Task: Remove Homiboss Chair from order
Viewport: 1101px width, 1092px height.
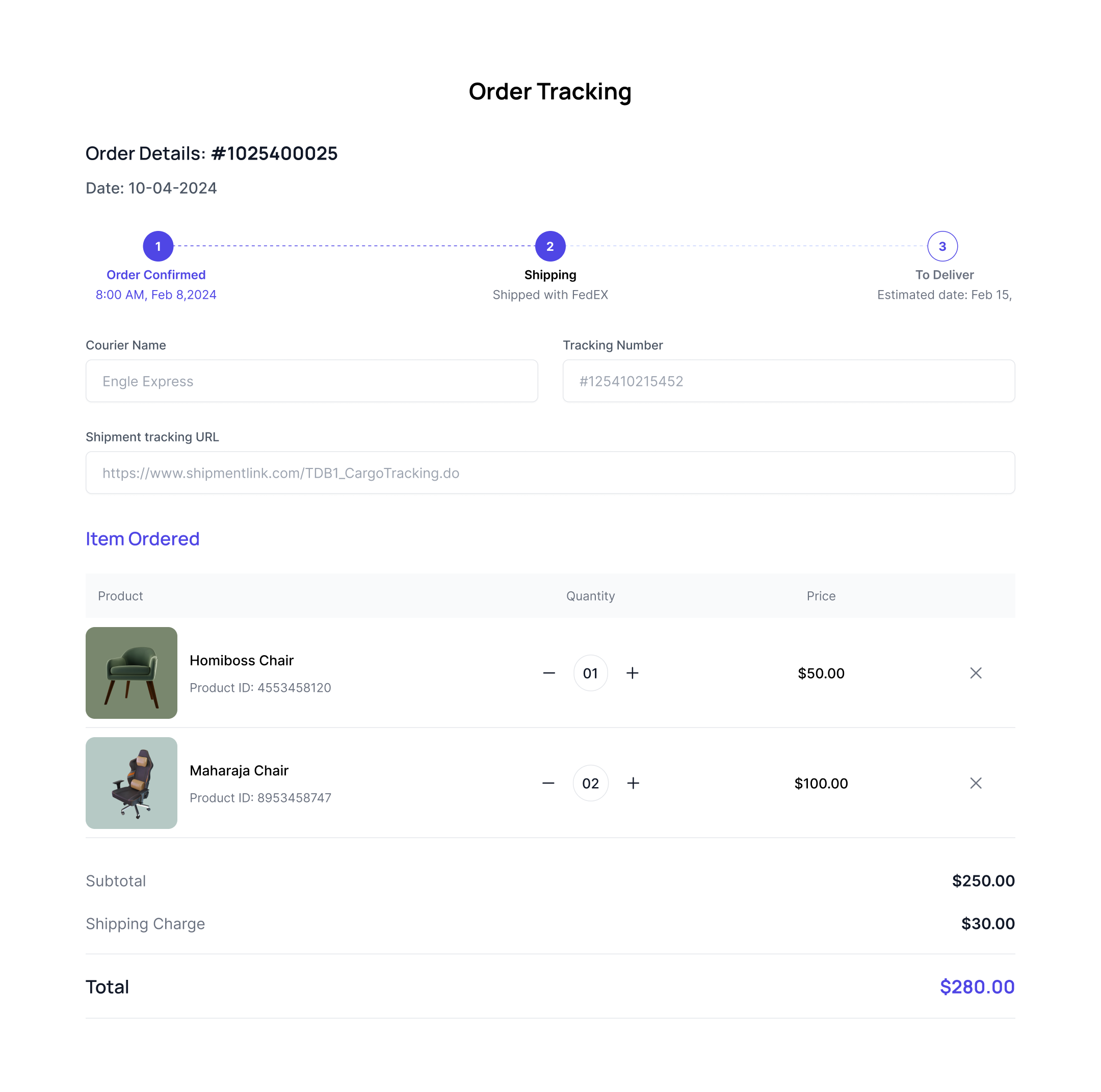Action: click(975, 673)
